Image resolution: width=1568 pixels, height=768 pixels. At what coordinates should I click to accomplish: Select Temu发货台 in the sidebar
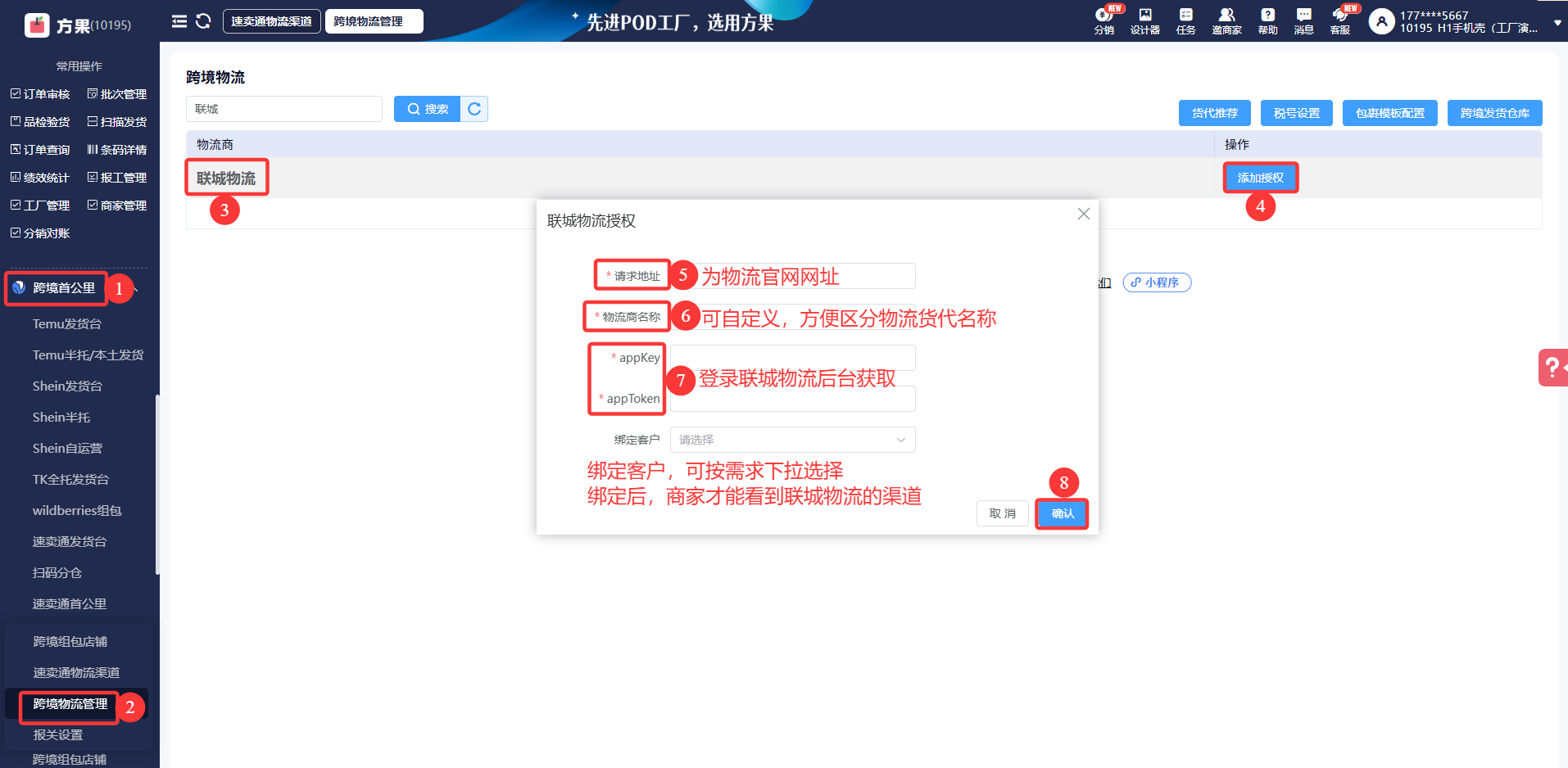67,324
